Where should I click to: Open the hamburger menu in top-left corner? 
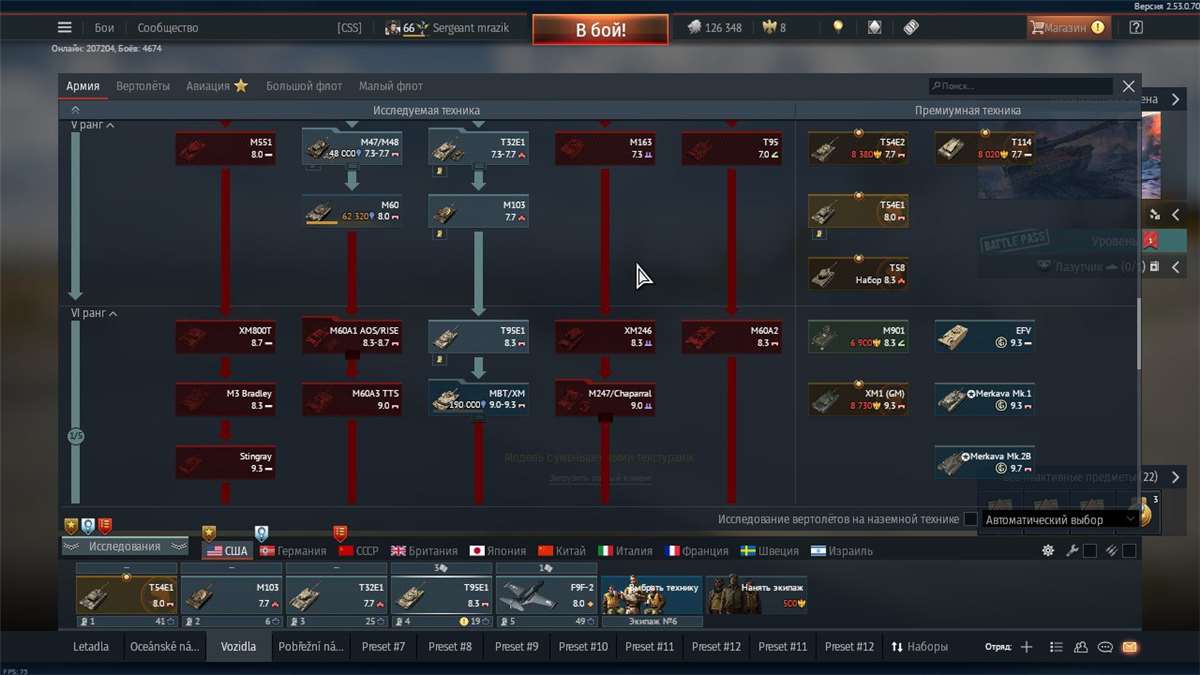click(x=64, y=27)
